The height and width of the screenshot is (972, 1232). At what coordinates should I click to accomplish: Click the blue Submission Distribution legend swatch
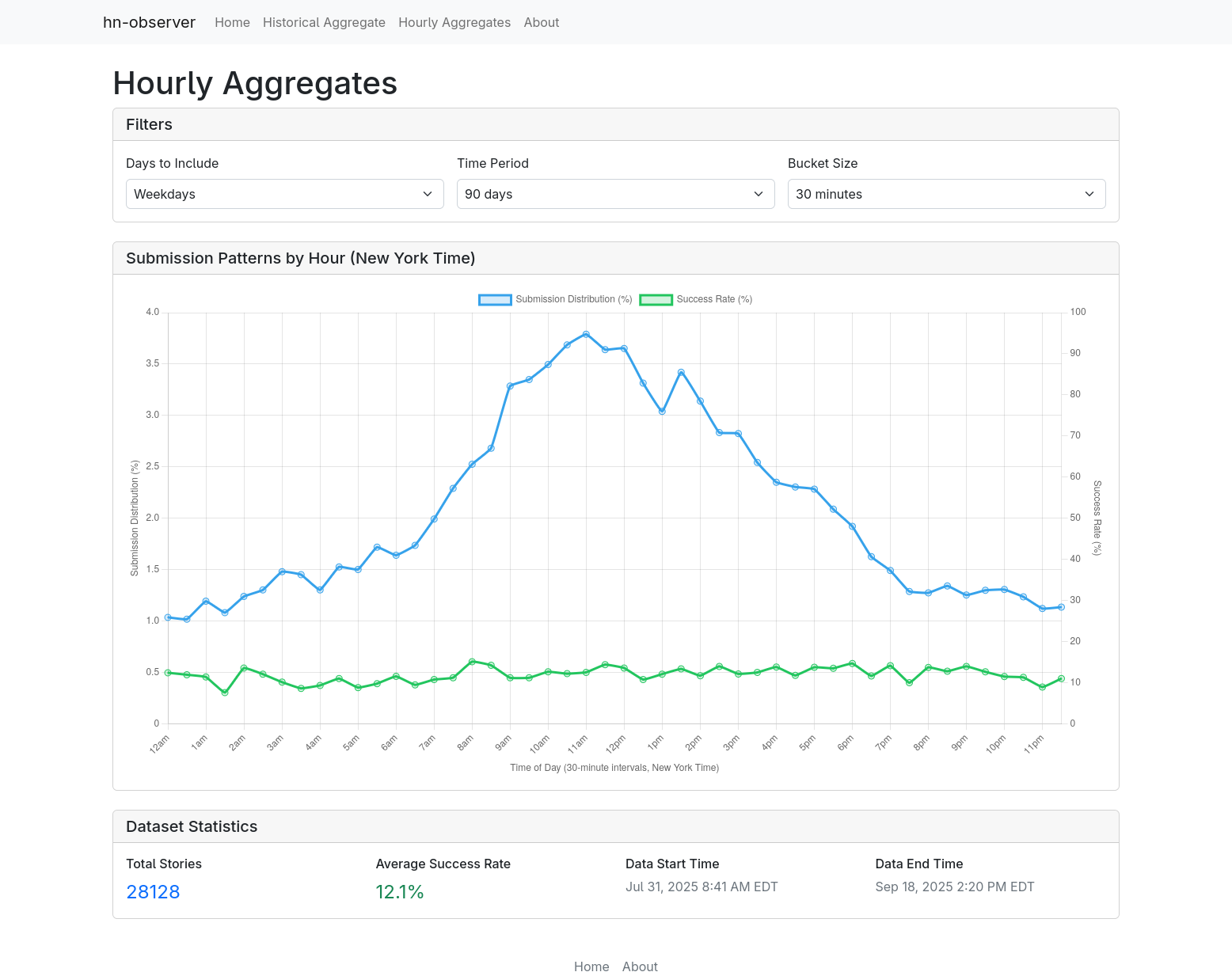pos(495,300)
